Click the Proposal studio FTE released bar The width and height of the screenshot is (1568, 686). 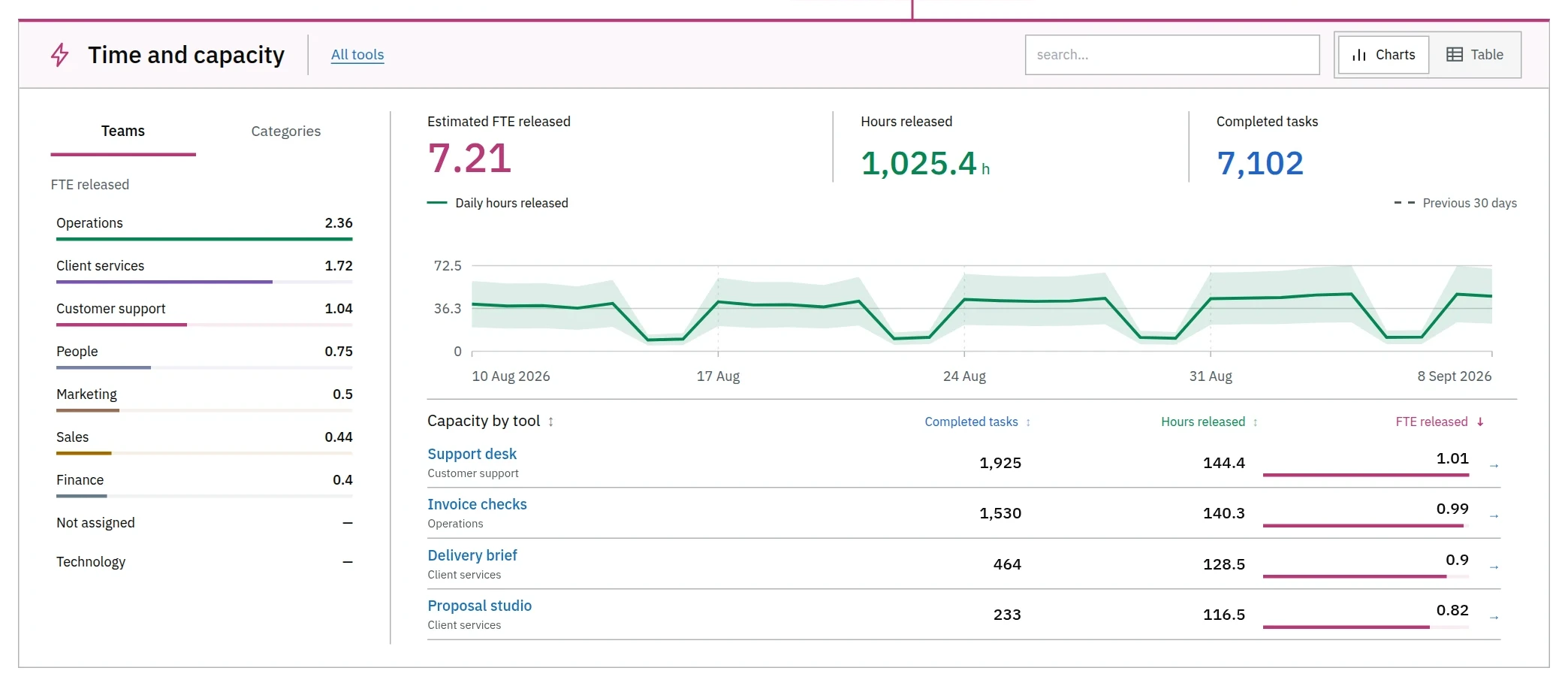(1366, 627)
